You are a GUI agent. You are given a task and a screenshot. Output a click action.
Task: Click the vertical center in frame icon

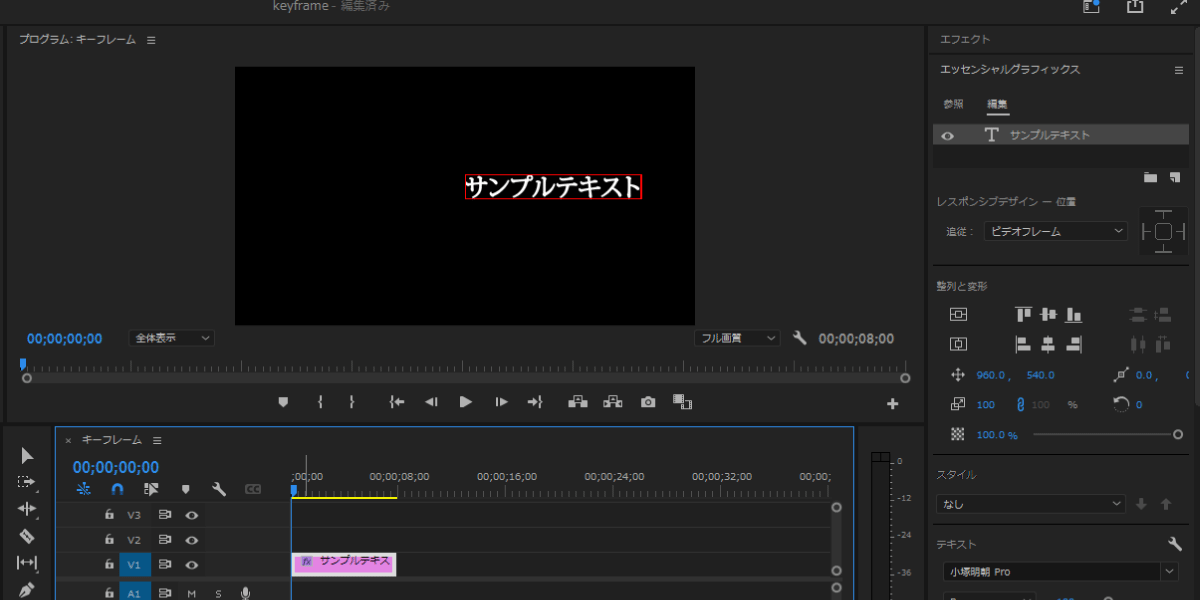[958, 314]
